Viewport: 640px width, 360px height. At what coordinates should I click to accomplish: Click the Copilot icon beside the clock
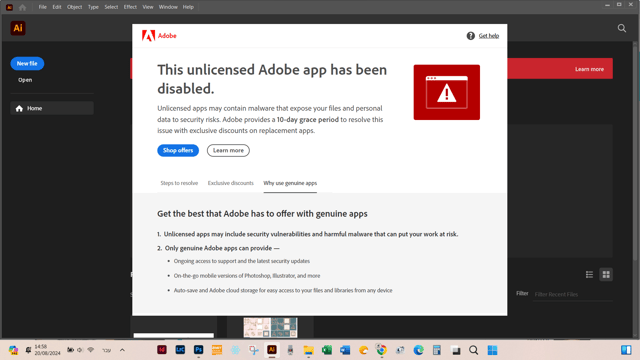(13, 350)
